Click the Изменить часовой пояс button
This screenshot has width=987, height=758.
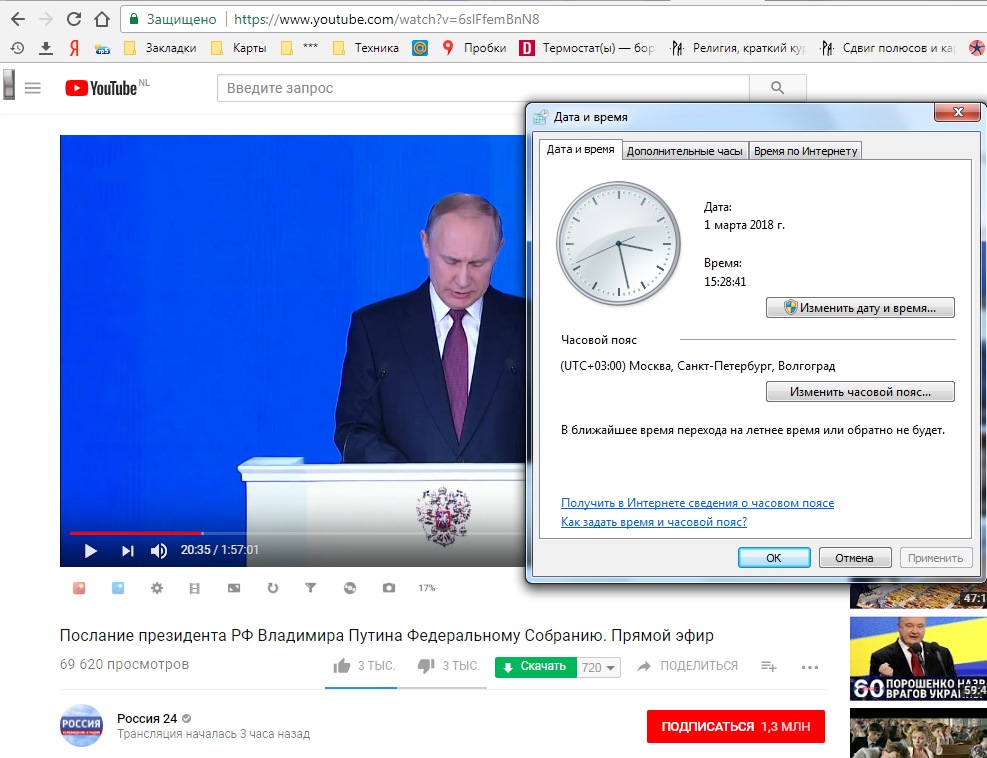[x=860, y=392]
